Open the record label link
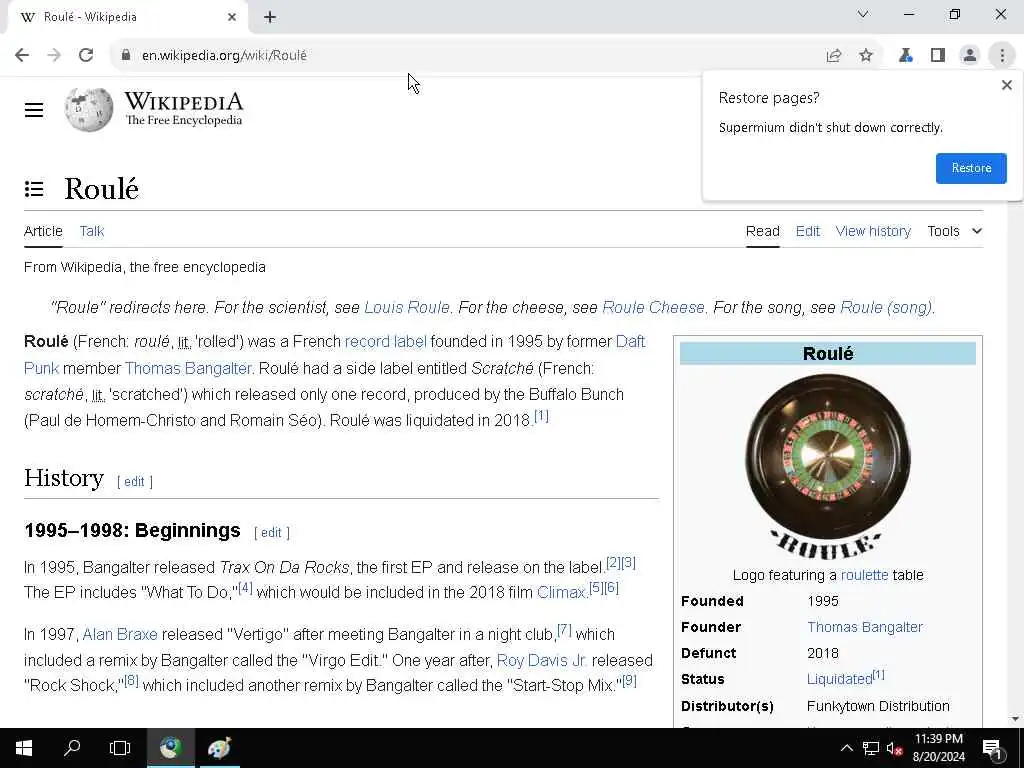The width and height of the screenshot is (1024, 768). pyautogui.click(x=385, y=342)
